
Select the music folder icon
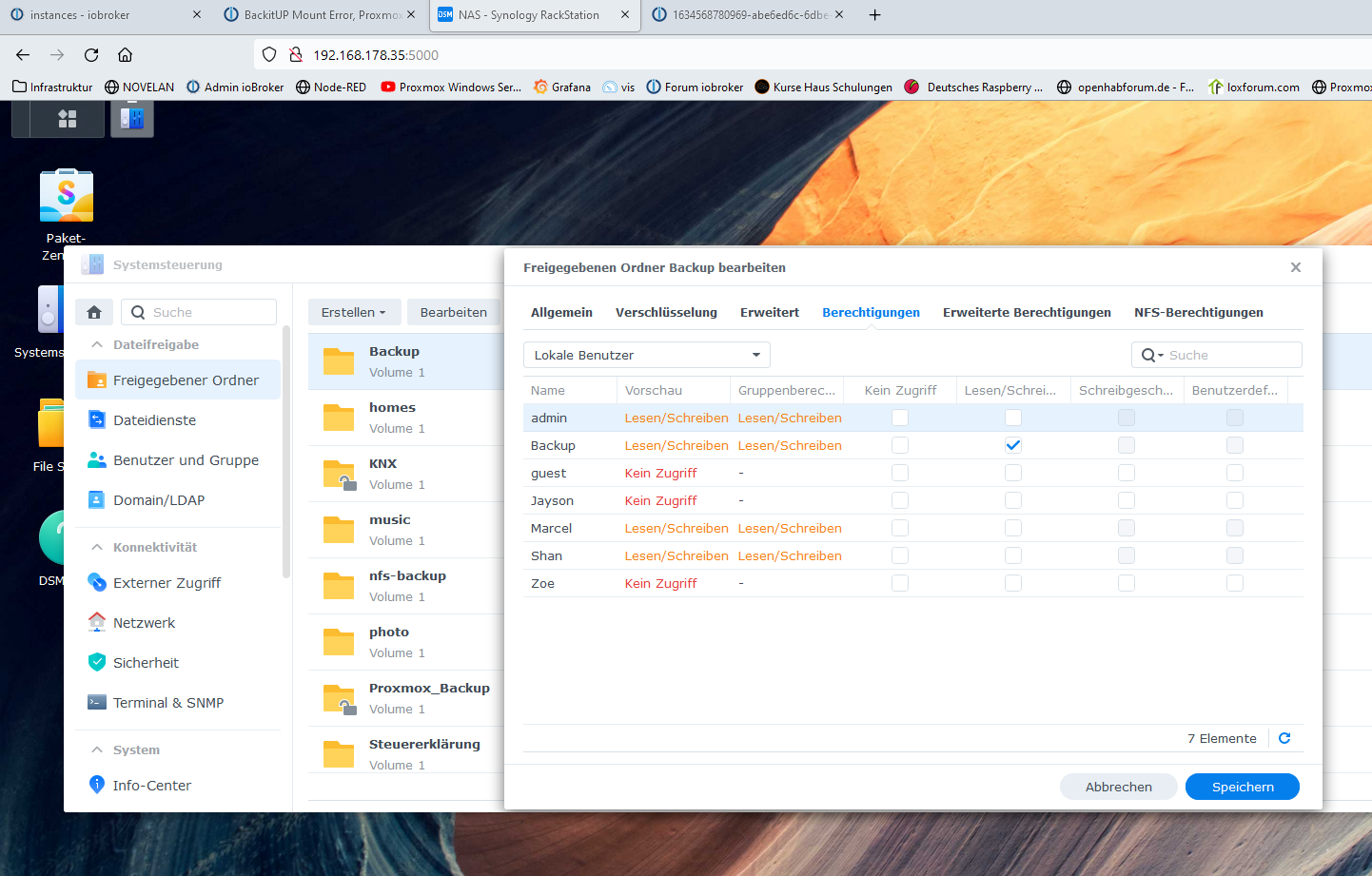point(339,530)
